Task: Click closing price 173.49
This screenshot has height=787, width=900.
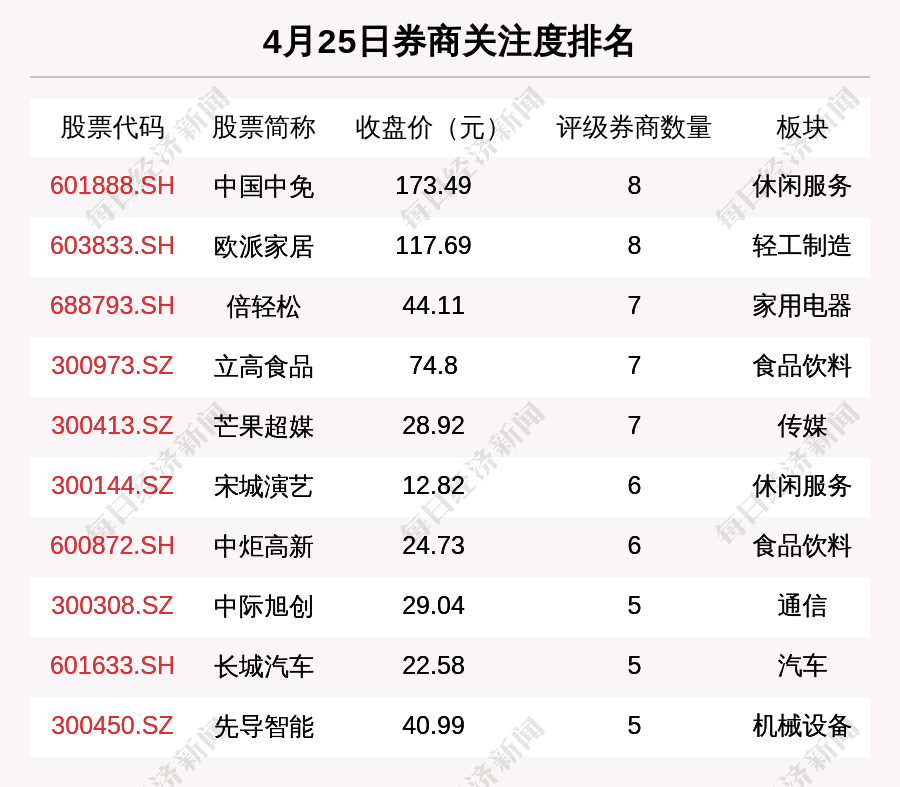Action: (433, 186)
